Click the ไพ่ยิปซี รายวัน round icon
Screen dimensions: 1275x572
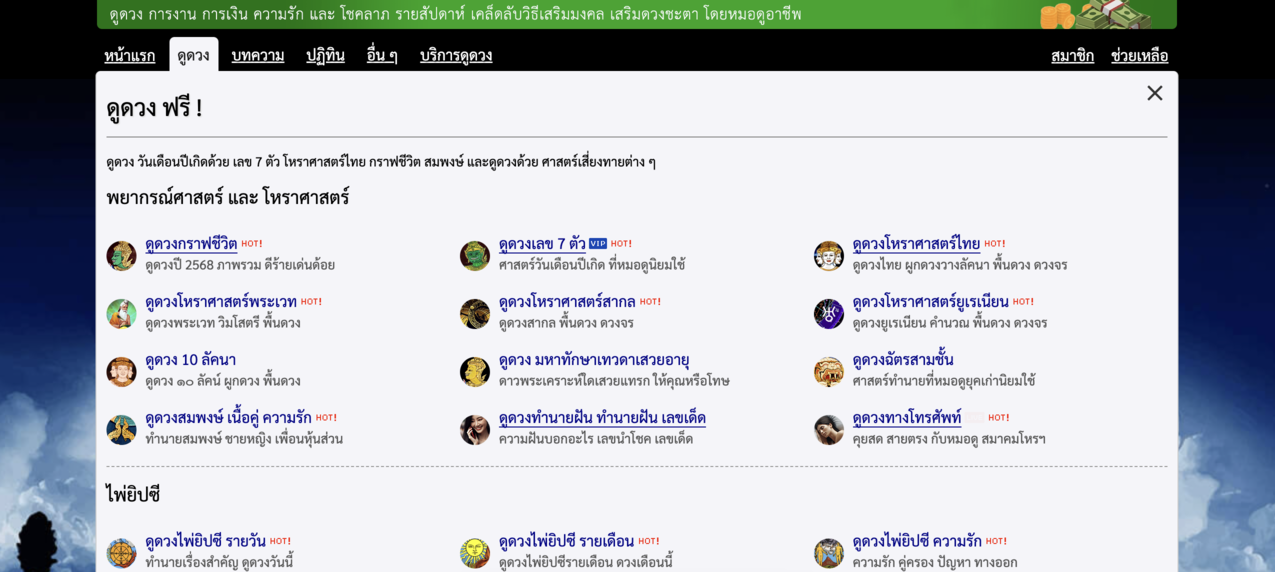tap(121, 553)
